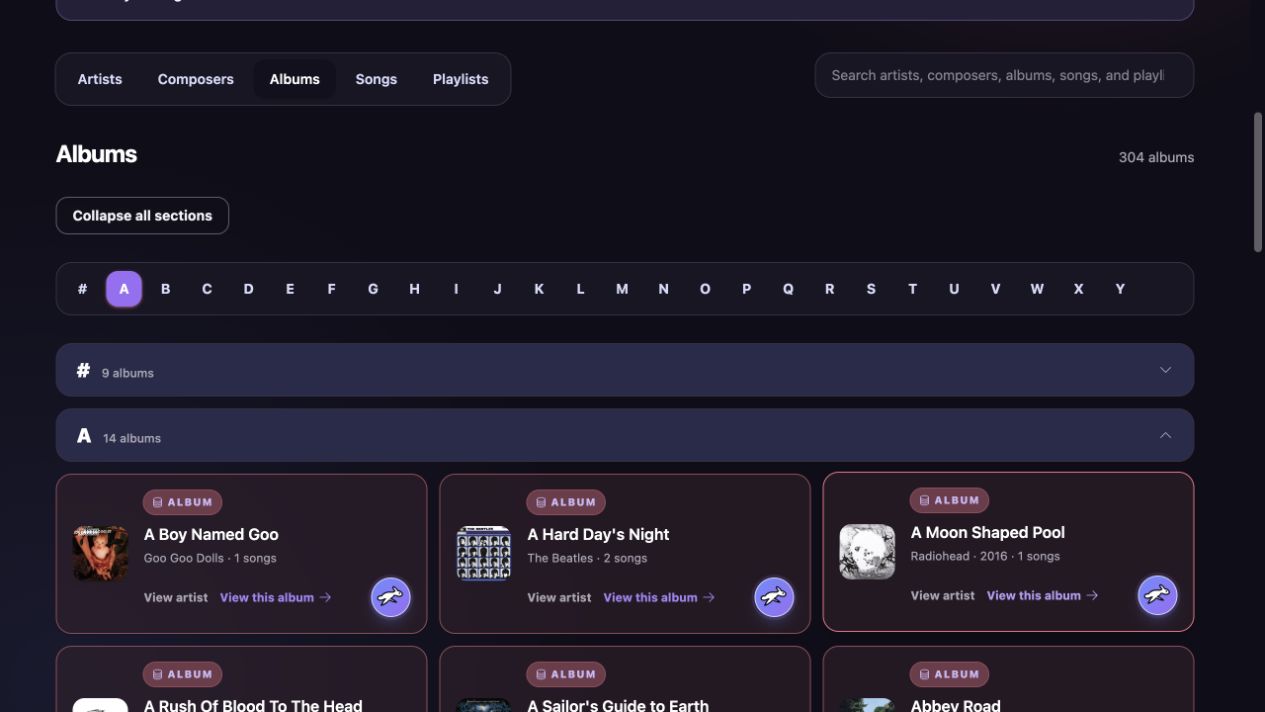
Task: Open the Playlists tab
Action: (461, 79)
